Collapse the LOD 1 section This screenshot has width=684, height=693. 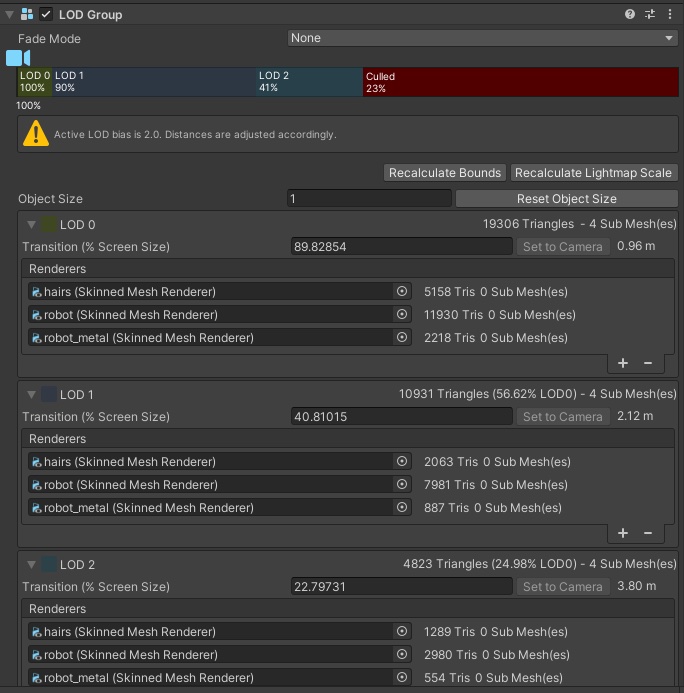coord(31,395)
